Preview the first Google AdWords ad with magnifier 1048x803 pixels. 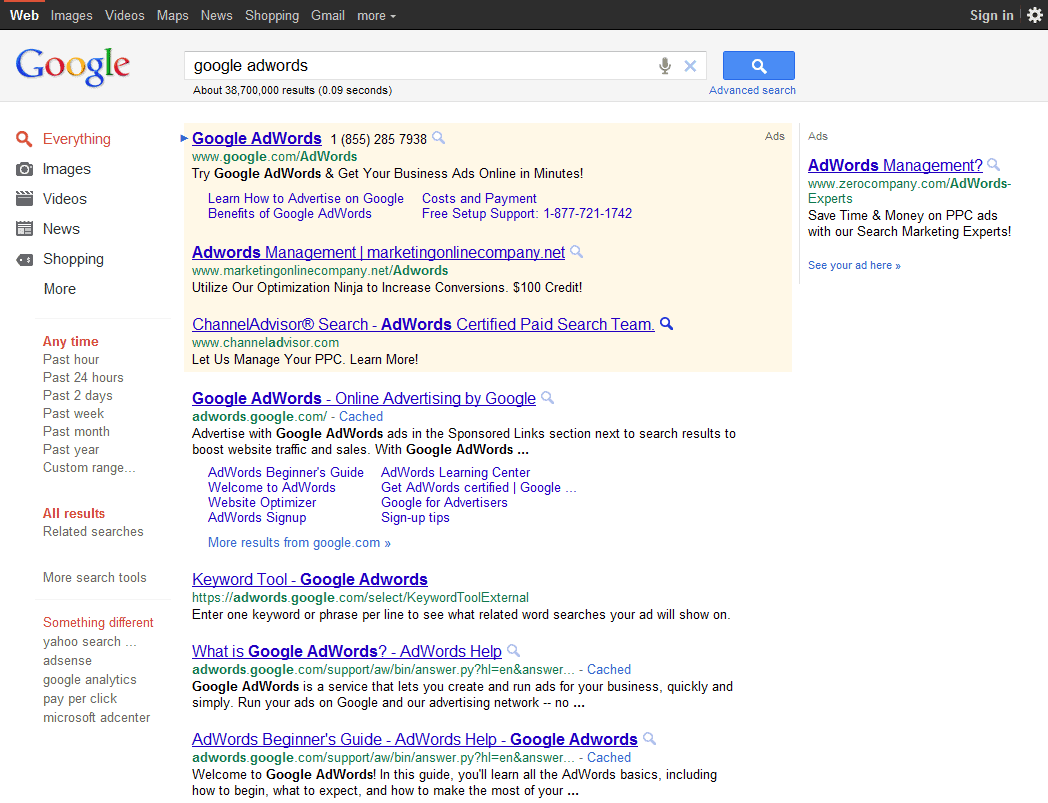(438, 138)
